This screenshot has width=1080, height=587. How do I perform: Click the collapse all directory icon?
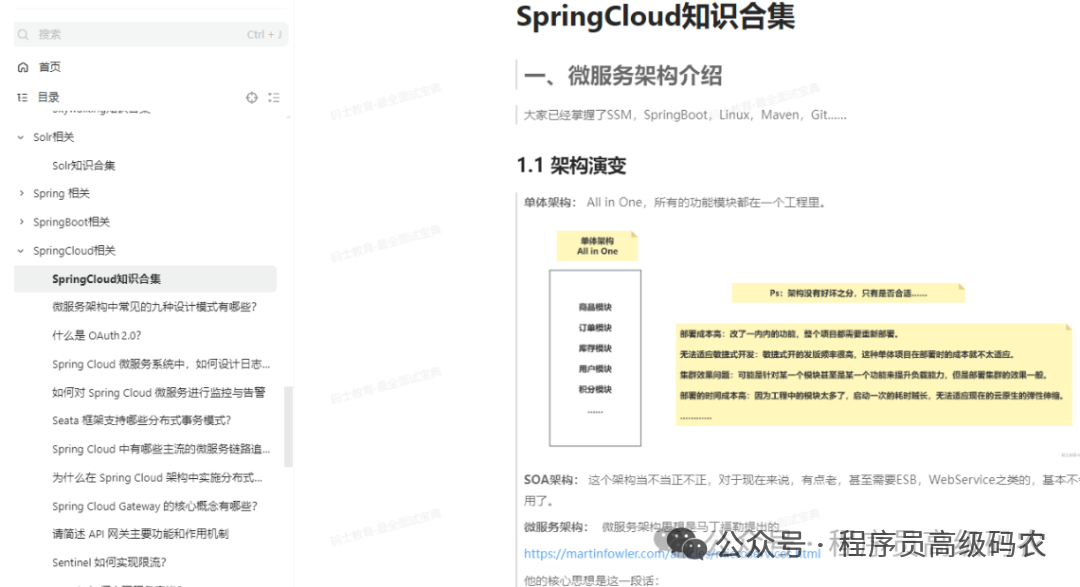coord(274,98)
